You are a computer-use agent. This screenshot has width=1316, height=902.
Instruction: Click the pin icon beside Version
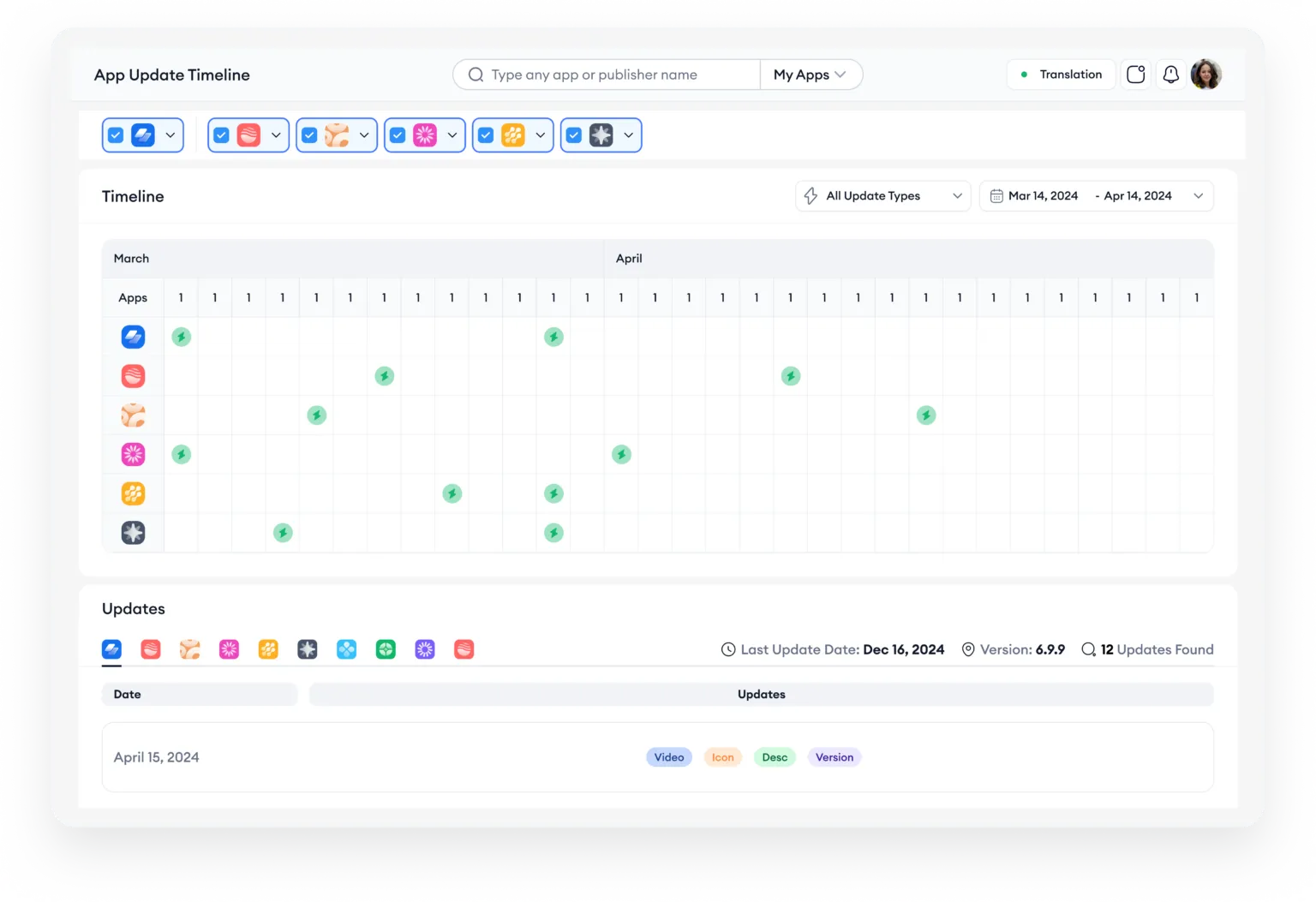(x=968, y=649)
